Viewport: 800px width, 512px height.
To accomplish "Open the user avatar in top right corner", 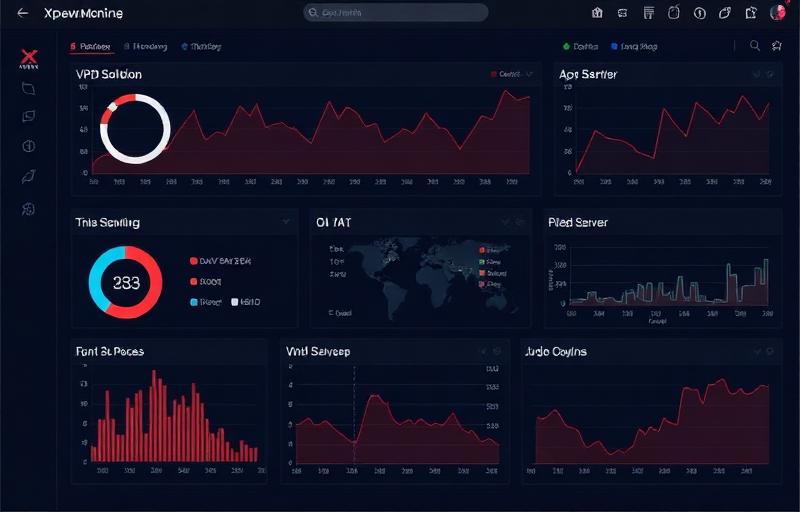I will 776,13.
